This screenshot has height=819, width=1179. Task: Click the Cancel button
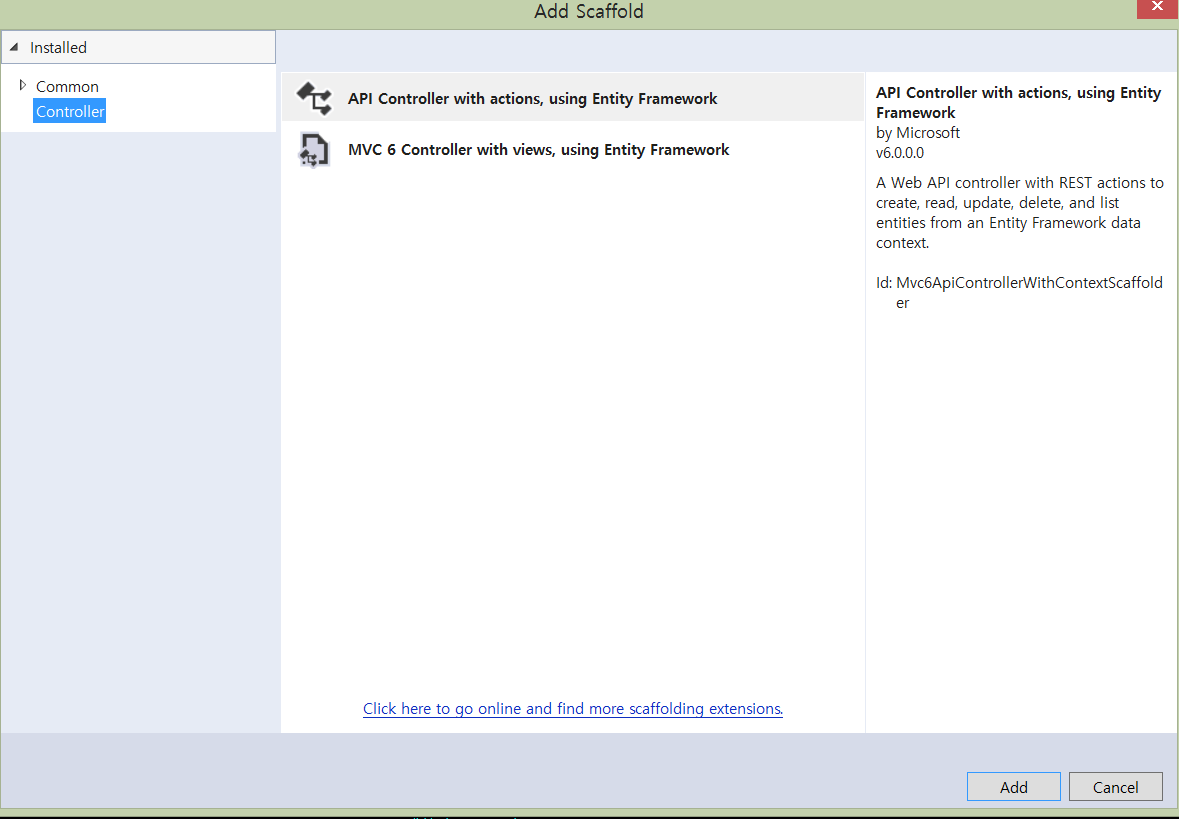pyautogui.click(x=1115, y=787)
